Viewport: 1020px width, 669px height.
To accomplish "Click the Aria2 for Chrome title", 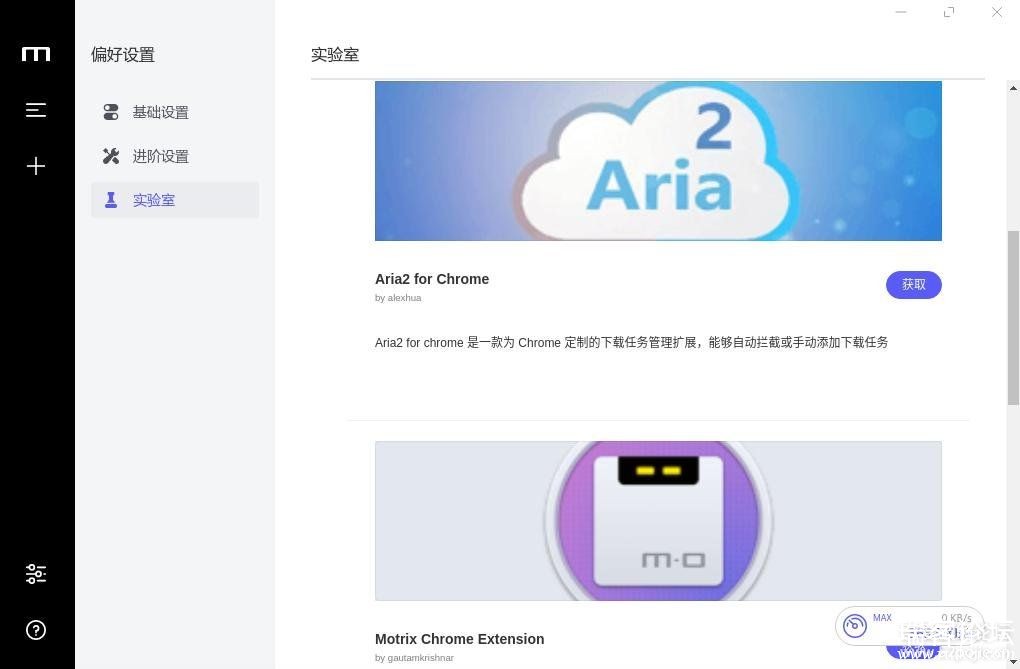I will (432, 279).
